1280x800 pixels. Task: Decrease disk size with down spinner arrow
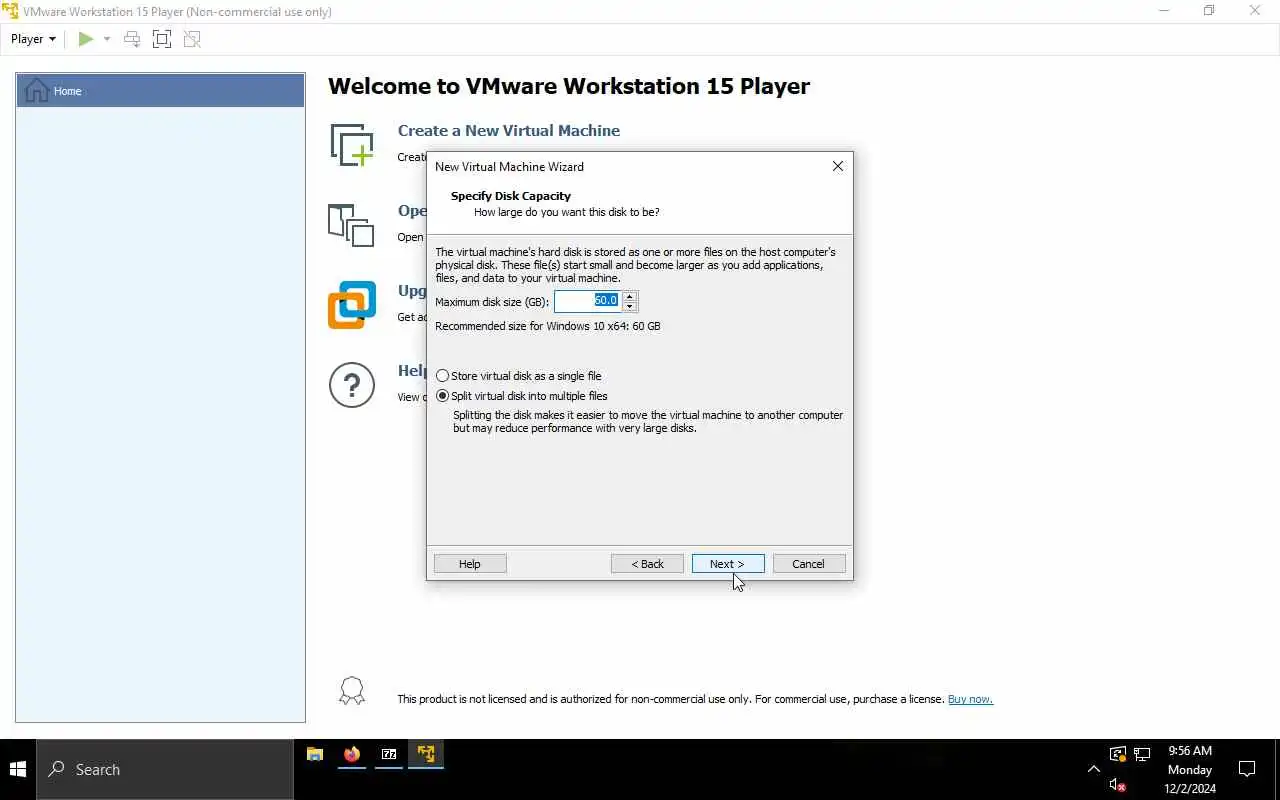(629, 306)
